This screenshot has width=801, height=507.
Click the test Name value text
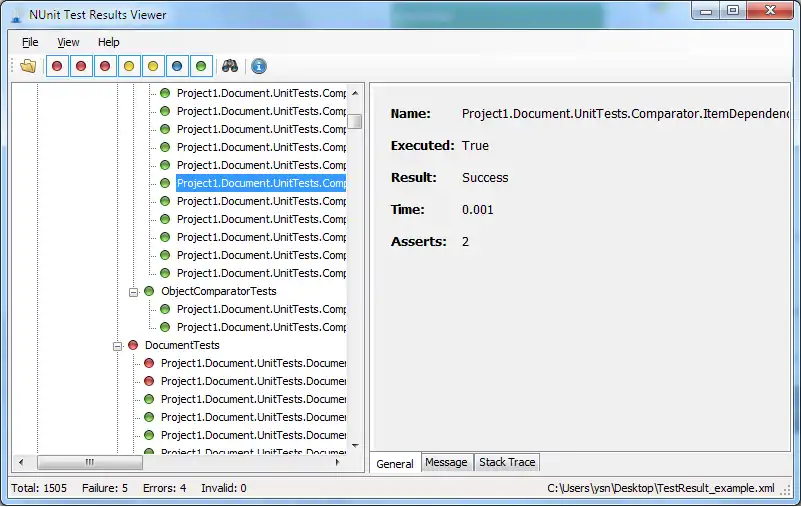click(625, 113)
